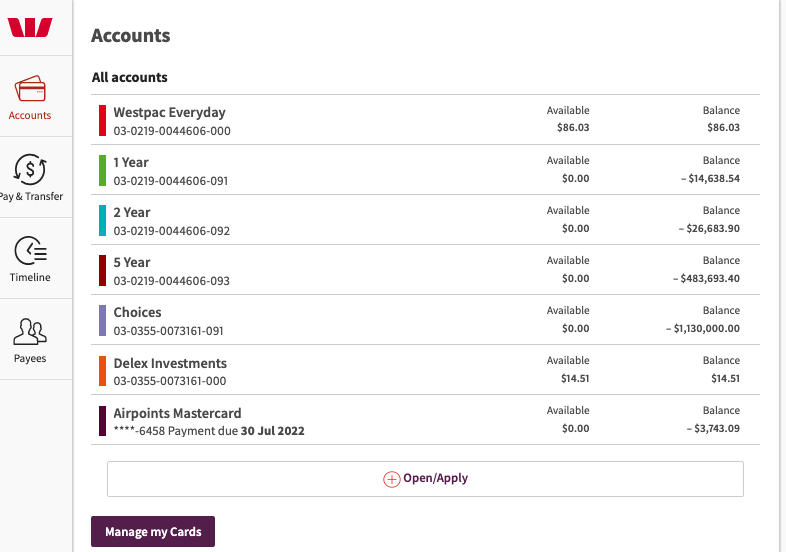Open the 5 Year account
The image size is (786, 552).
click(x=131, y=263)
